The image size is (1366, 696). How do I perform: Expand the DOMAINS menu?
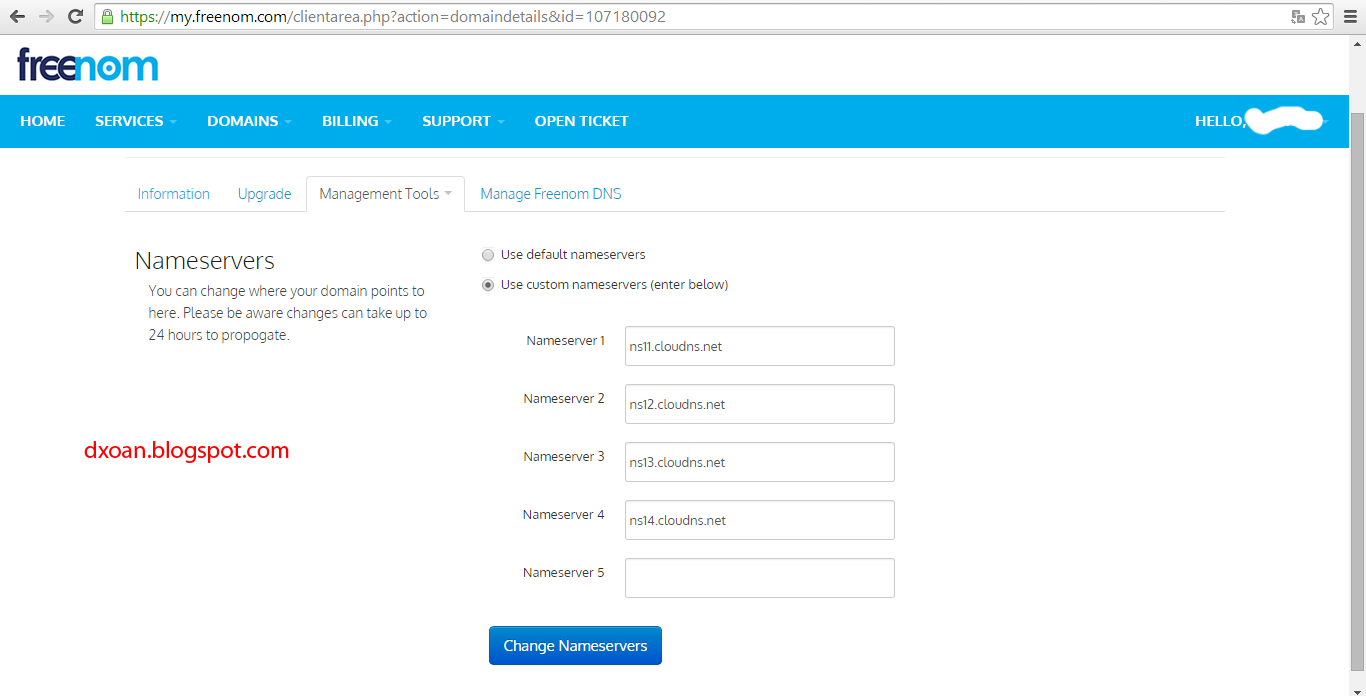coord(249,121)
